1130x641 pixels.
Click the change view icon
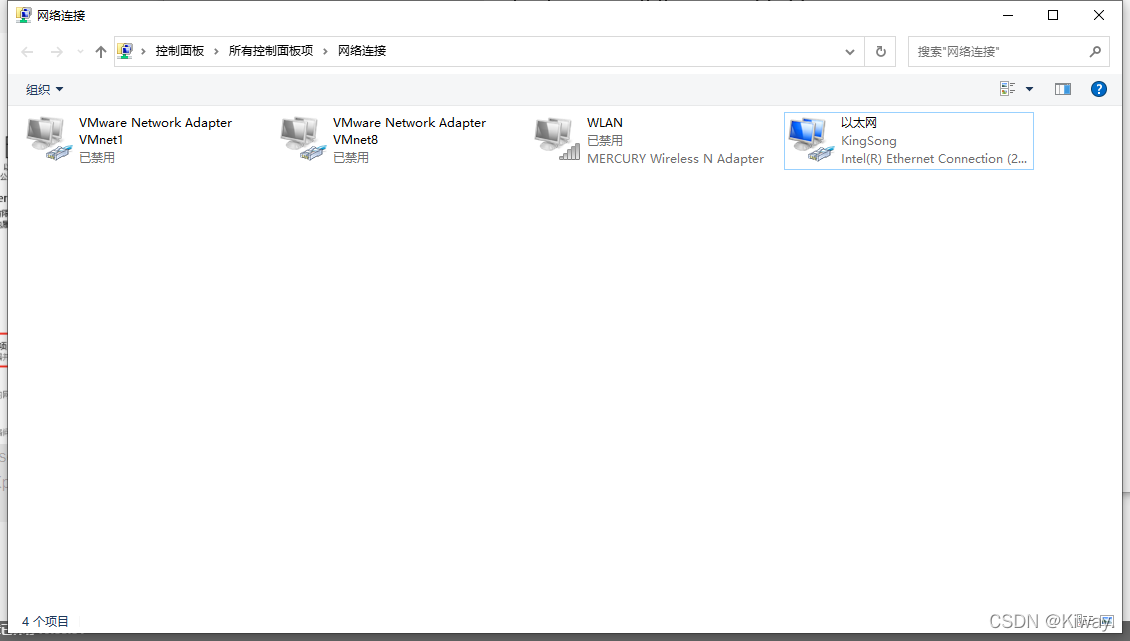(x=1007, y=89)
